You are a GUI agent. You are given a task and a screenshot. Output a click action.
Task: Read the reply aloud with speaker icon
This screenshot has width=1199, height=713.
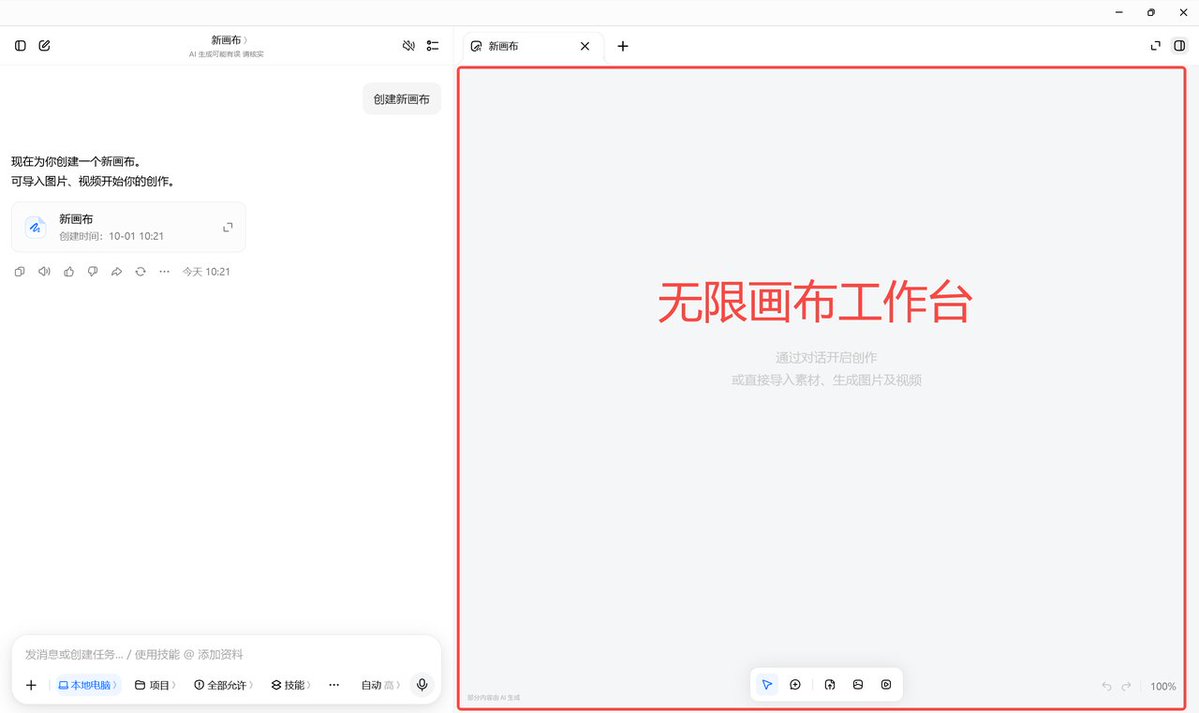[x=44, y=272]
